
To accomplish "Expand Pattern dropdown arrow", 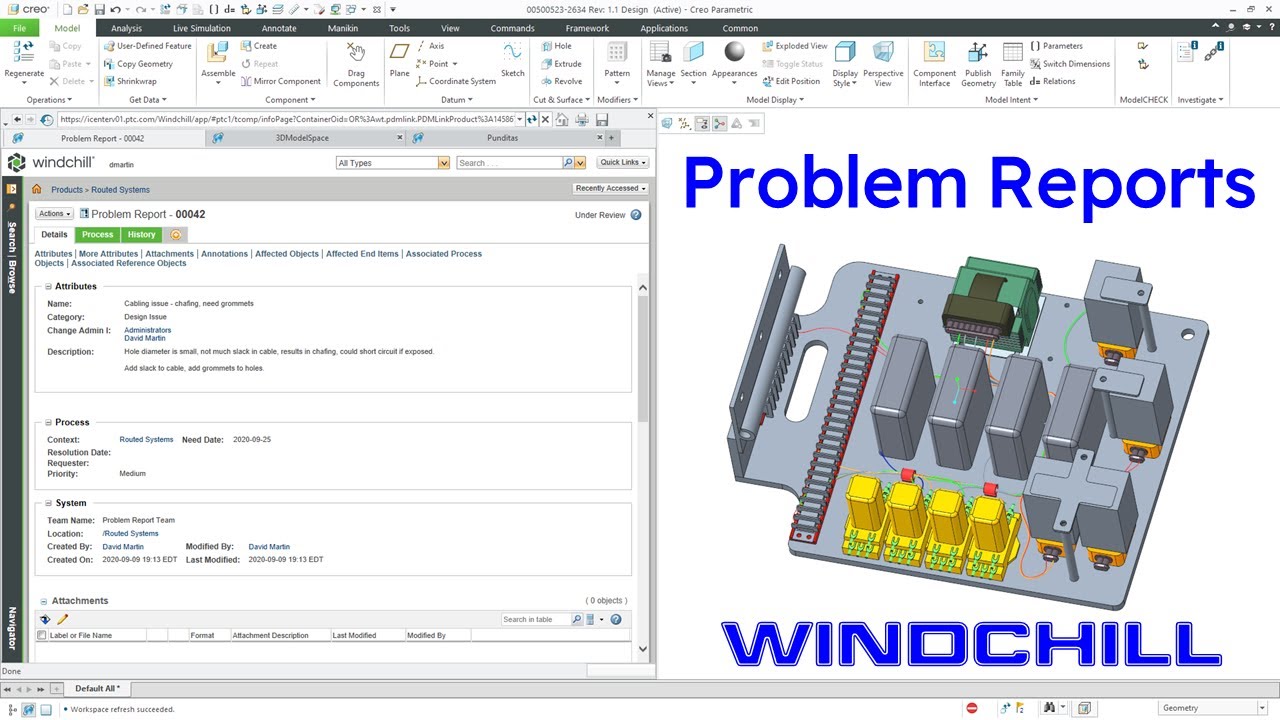I will pyautogui.click(x=617, y=83).
